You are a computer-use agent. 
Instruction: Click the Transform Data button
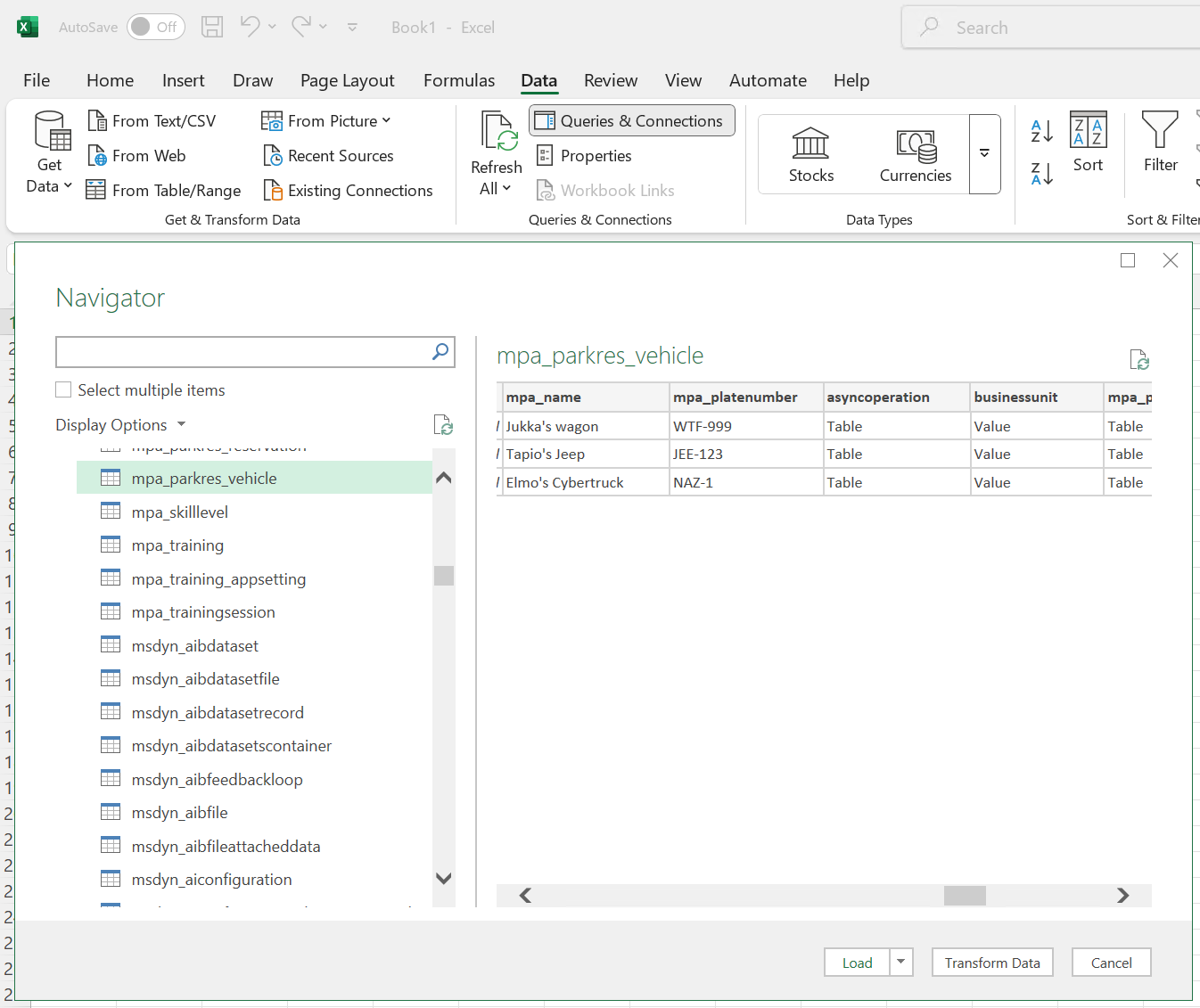click(x=991, y=963)
